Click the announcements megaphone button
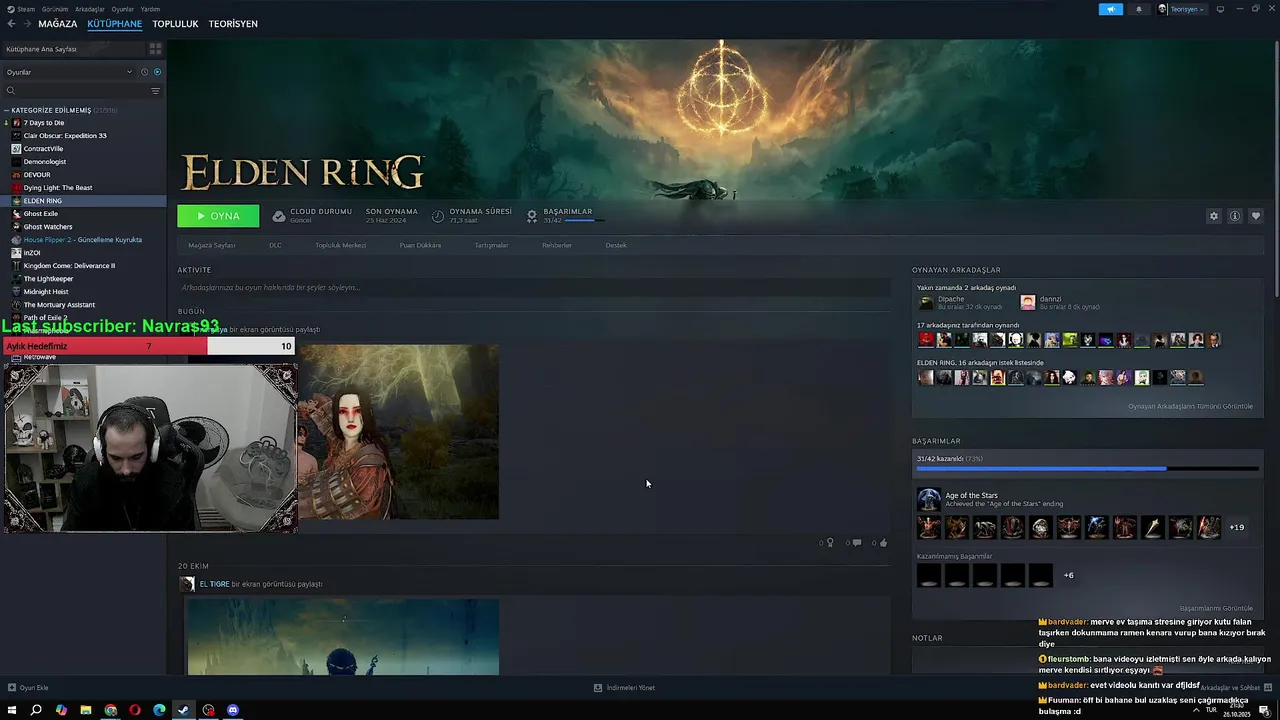1280x720 pixels. pos(1111,9)
